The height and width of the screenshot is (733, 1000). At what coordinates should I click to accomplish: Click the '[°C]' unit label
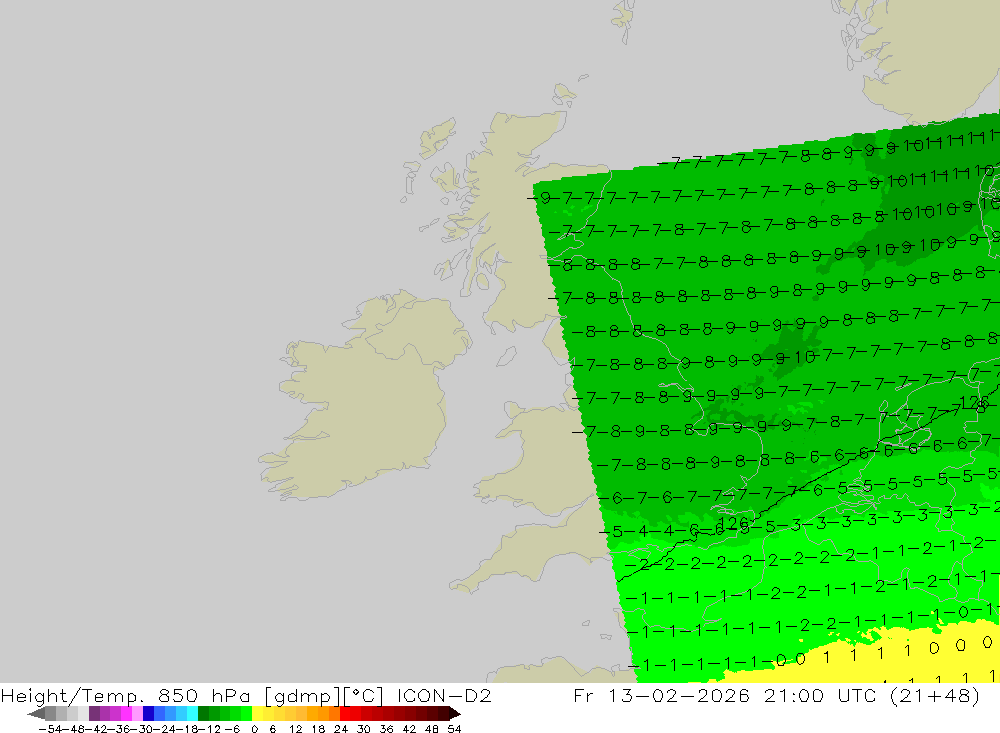pos(364,695)
